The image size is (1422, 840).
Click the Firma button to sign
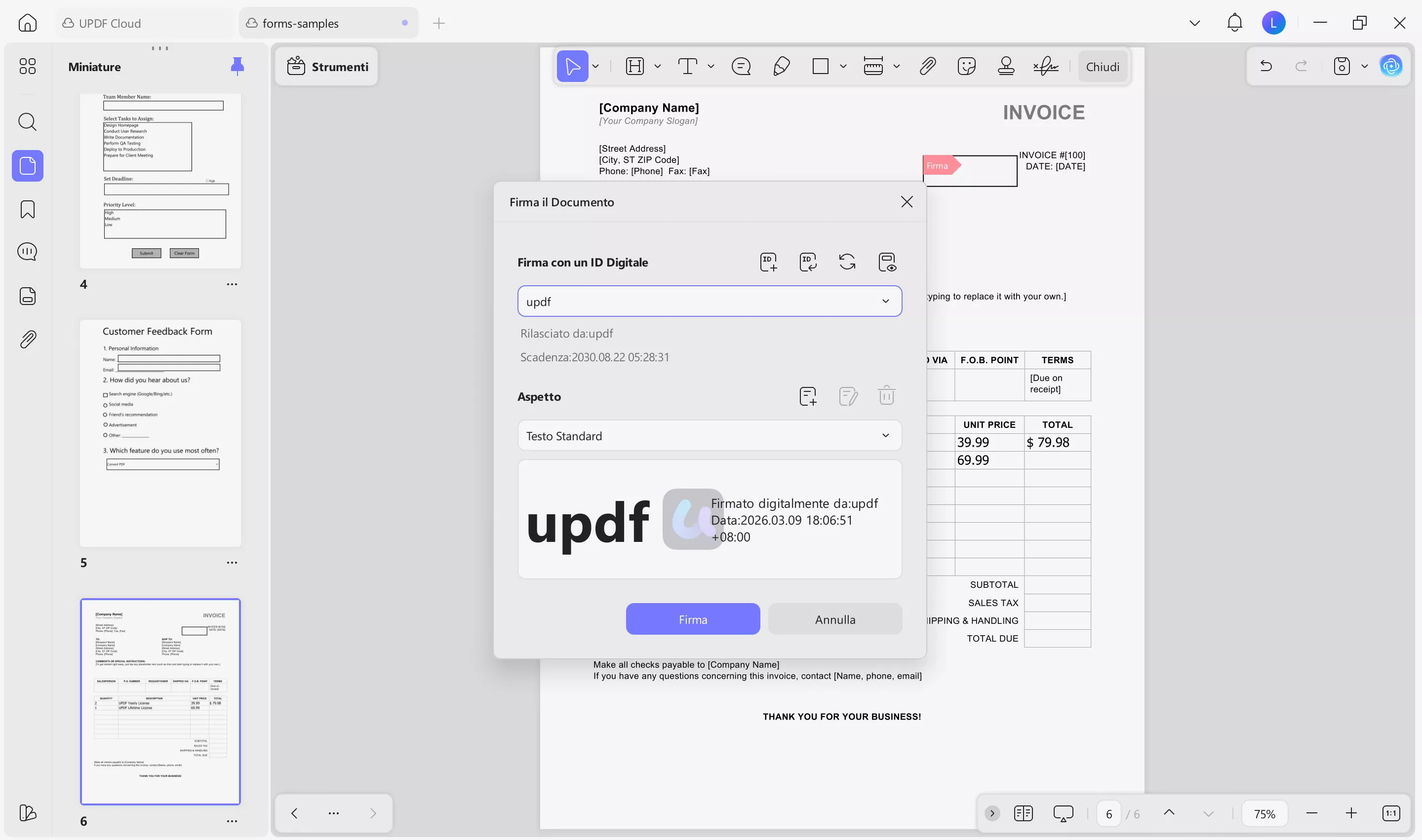point(693,619)
